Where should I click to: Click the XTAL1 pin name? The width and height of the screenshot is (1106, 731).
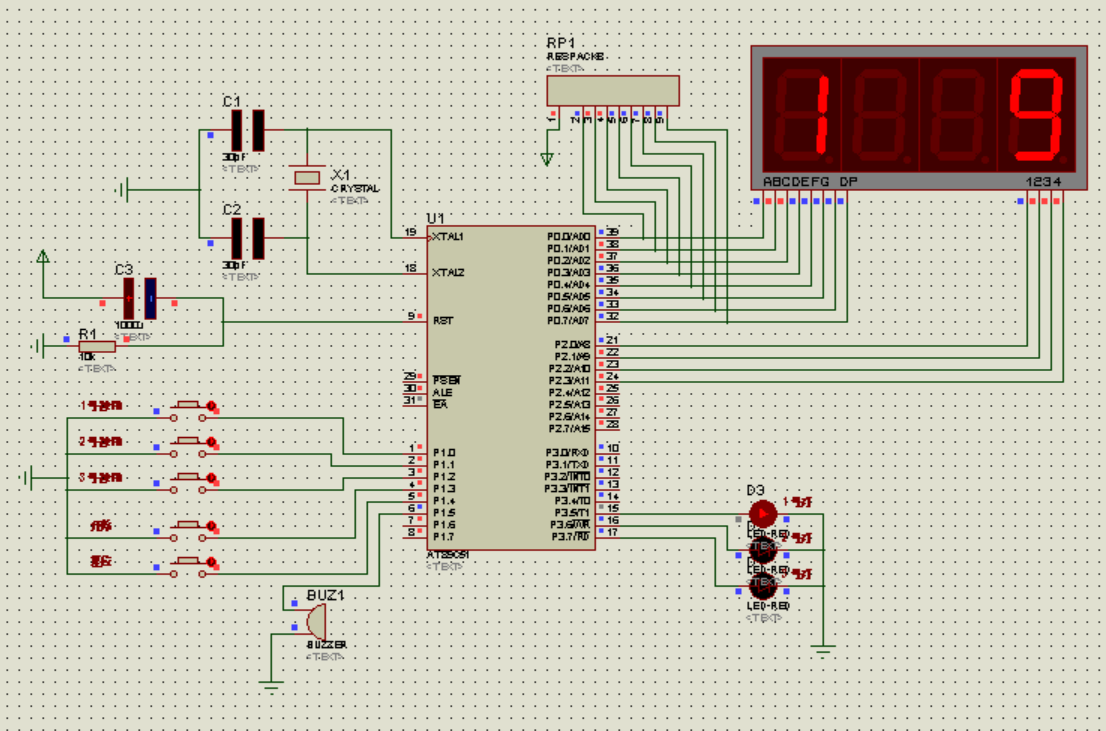[x=448, y=237]
